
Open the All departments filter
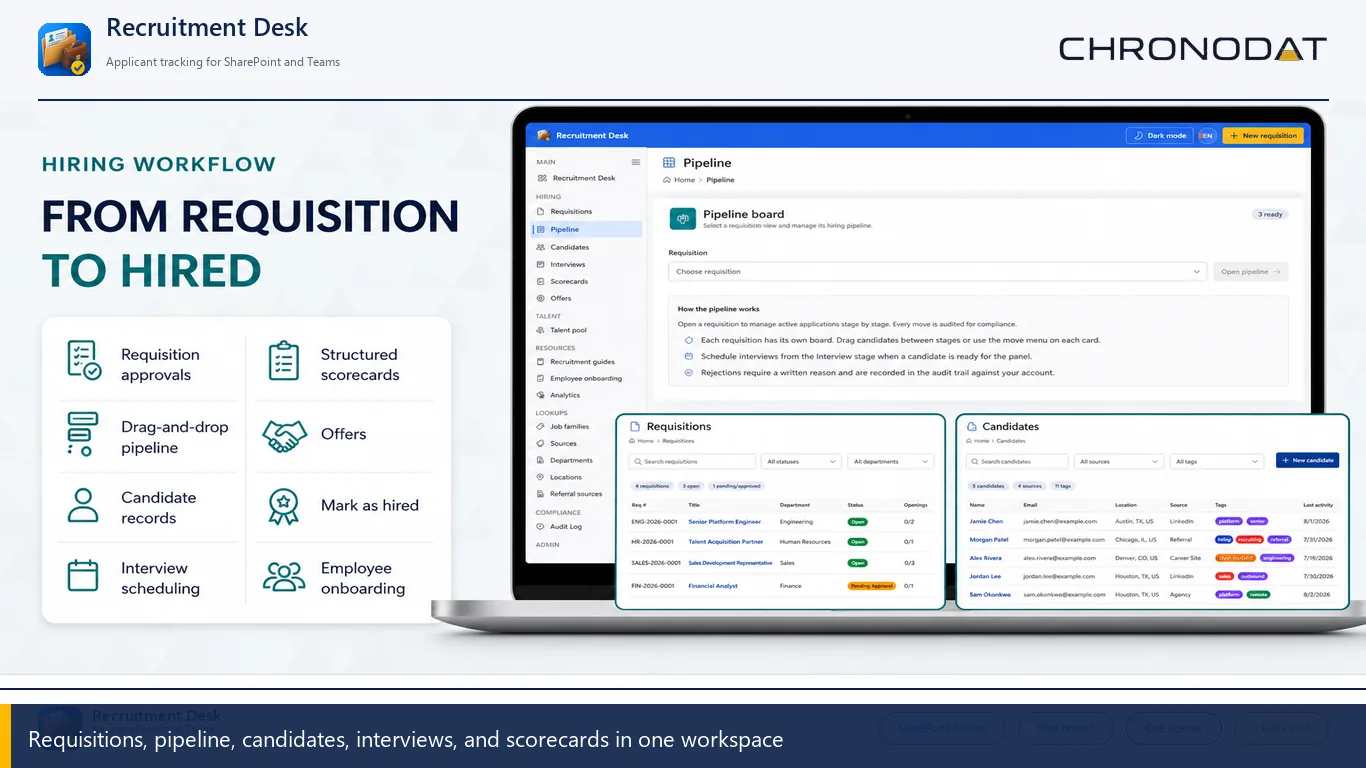pyautogui.click(x=891, y=461)
